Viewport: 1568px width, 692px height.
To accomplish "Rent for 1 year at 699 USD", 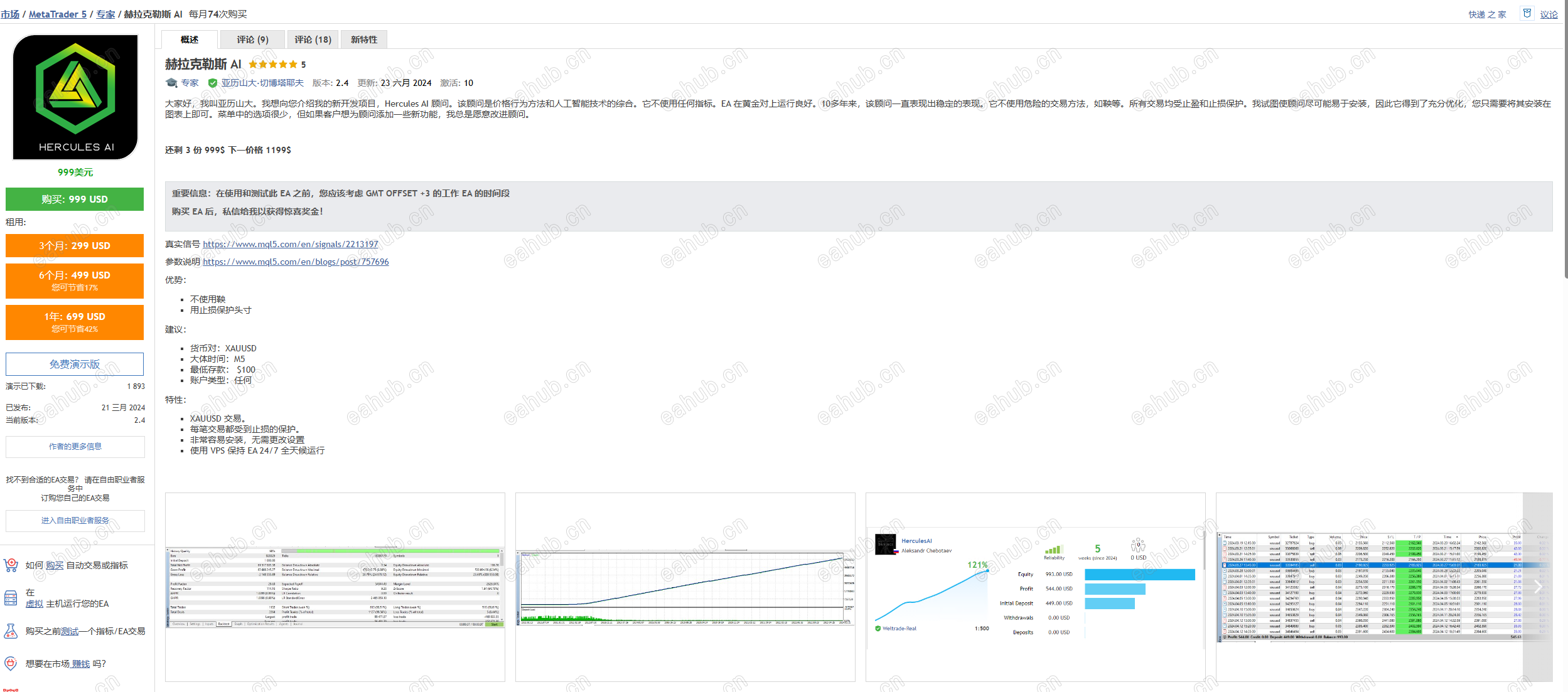I will tap(75, 322).
